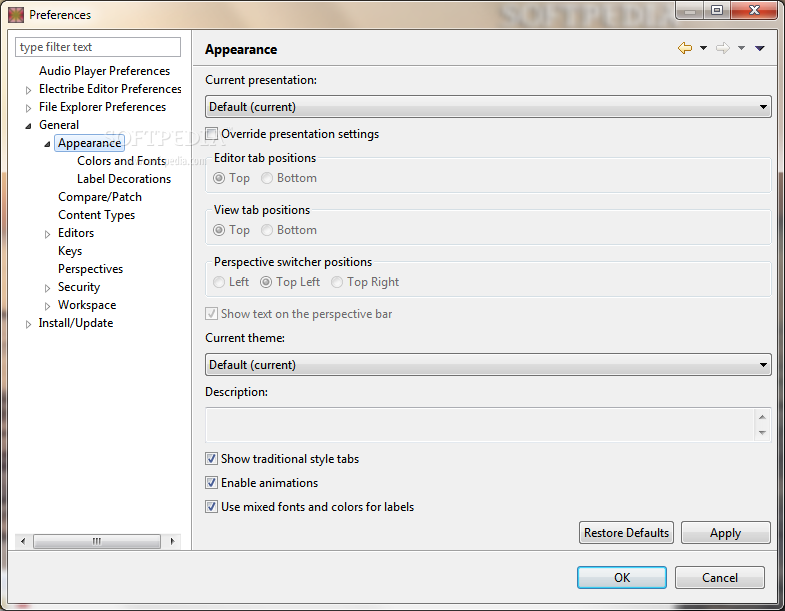Click the Description box scroll up arrow

pos(762,417)
